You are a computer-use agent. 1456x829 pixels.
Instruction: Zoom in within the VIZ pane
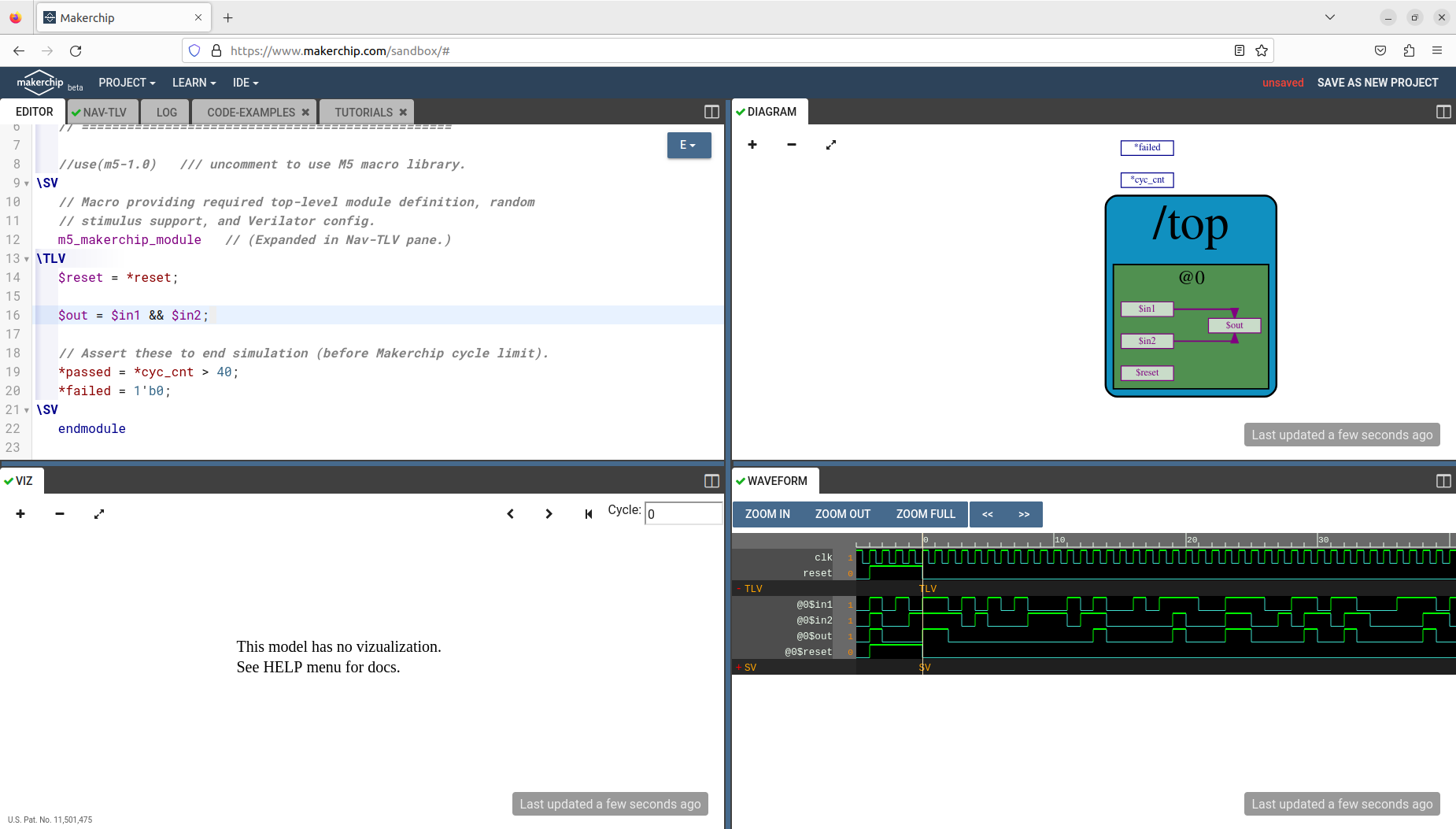tap(20, 513)
